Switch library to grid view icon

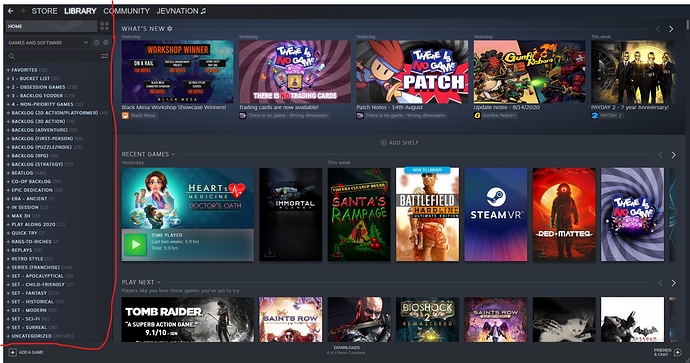pyautogui.click(x=104, y=26)
